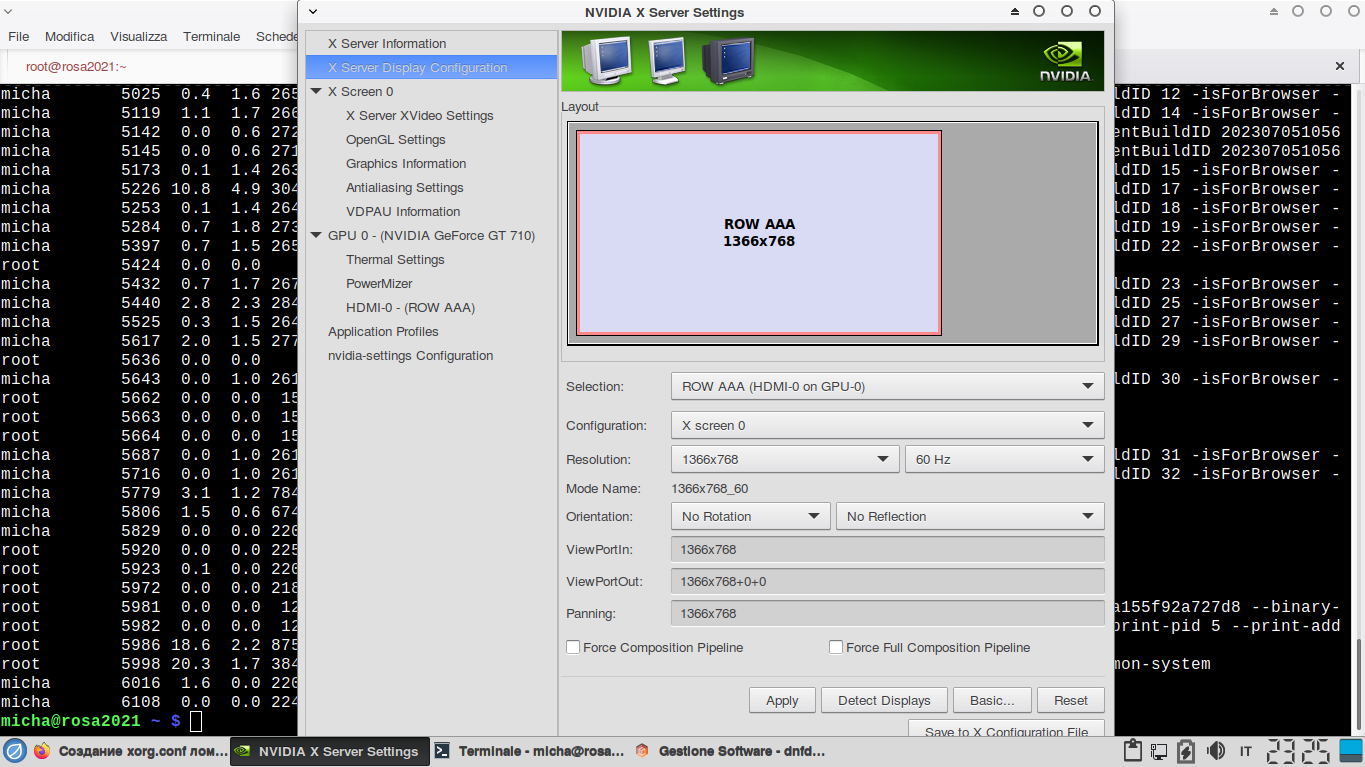Enable Force Full Composition Pipeline

[836, 647]
